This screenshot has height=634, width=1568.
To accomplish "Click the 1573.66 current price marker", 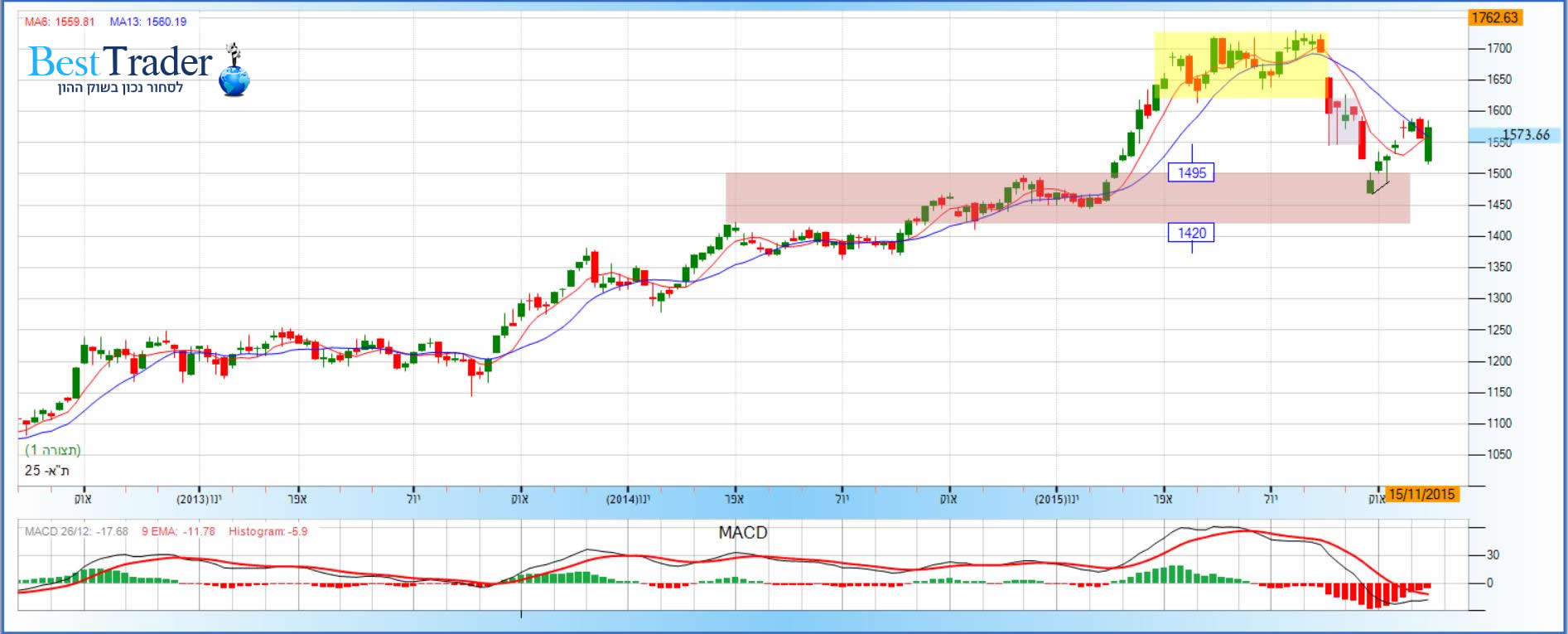I will 1524,134.
